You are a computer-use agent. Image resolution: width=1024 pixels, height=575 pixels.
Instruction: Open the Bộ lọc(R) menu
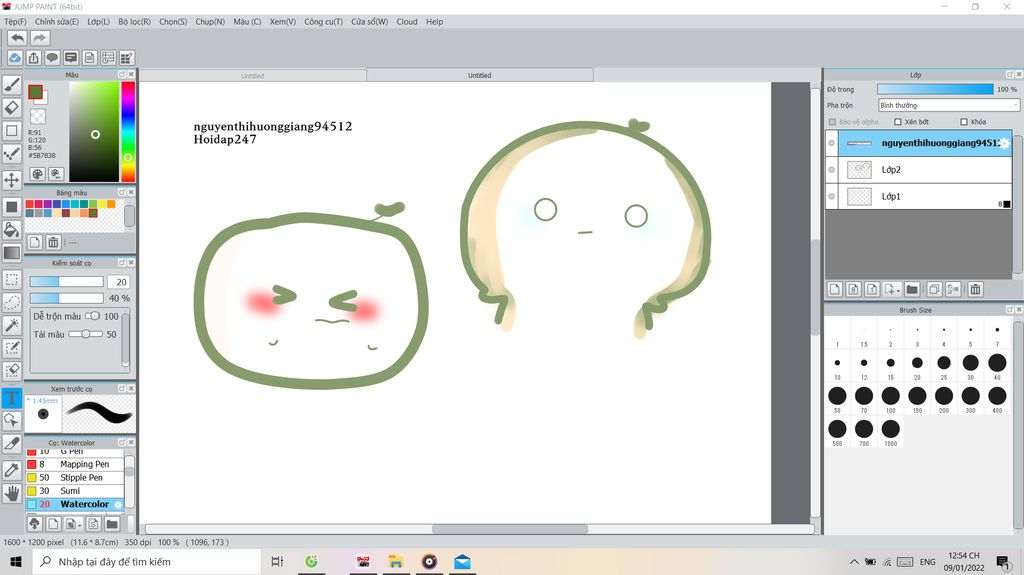[135, 22]
